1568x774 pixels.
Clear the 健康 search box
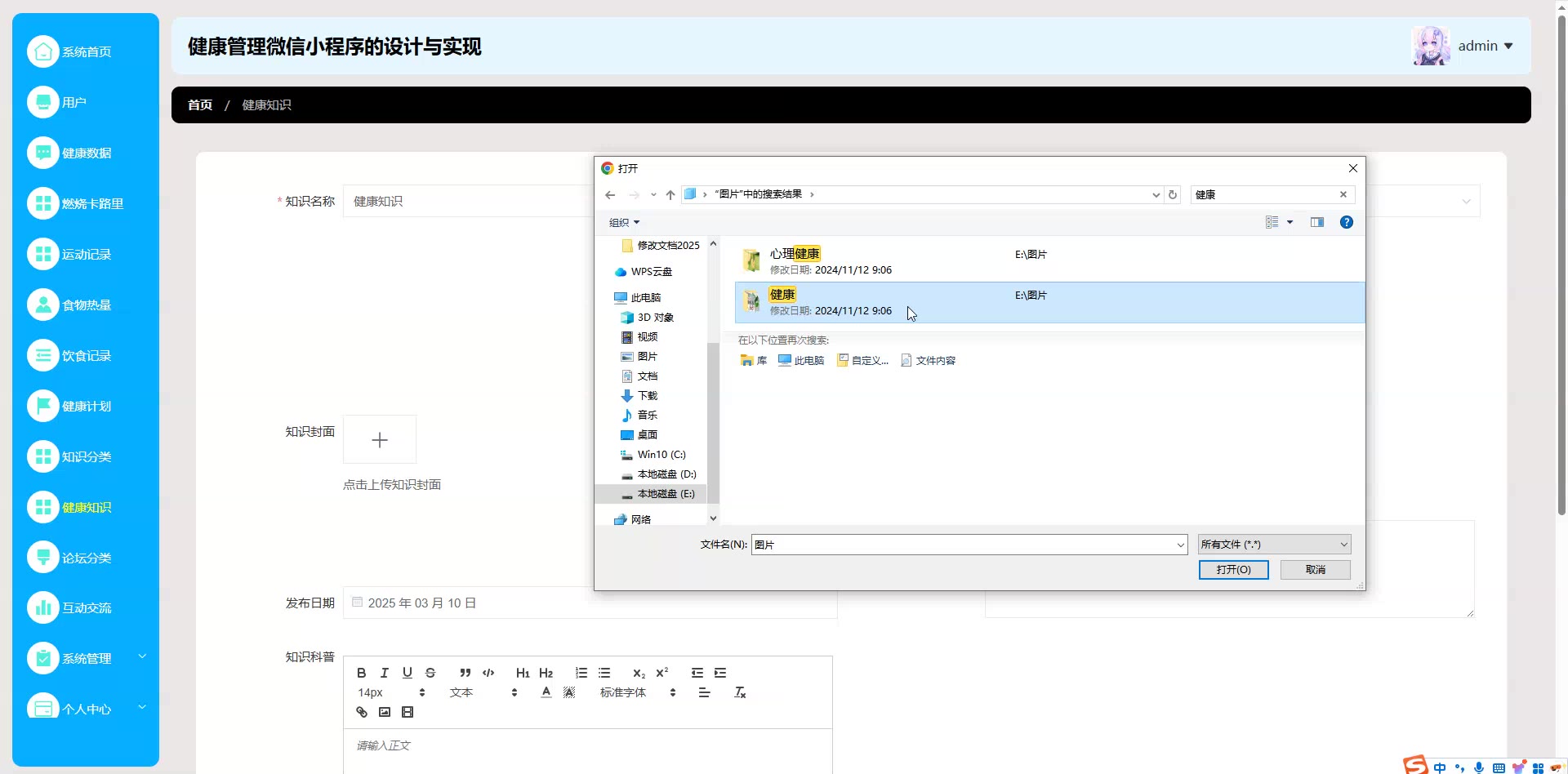1343,194
